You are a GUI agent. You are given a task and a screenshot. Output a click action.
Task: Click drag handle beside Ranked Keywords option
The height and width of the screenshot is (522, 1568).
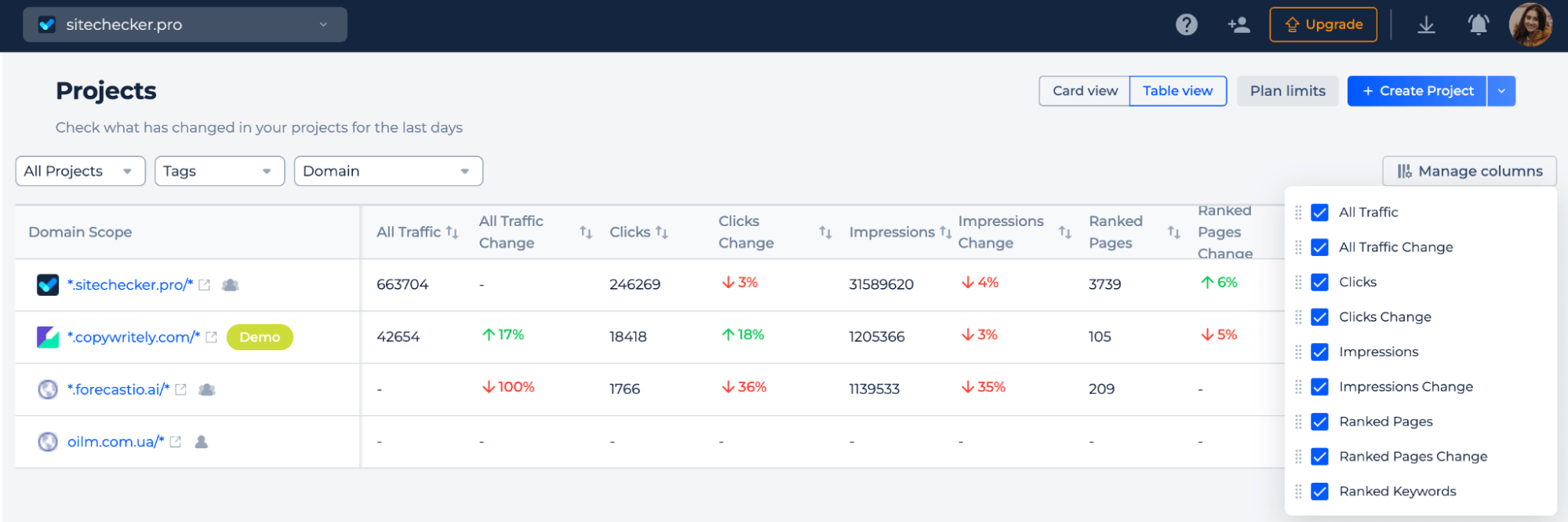(x=1298, y=491)
